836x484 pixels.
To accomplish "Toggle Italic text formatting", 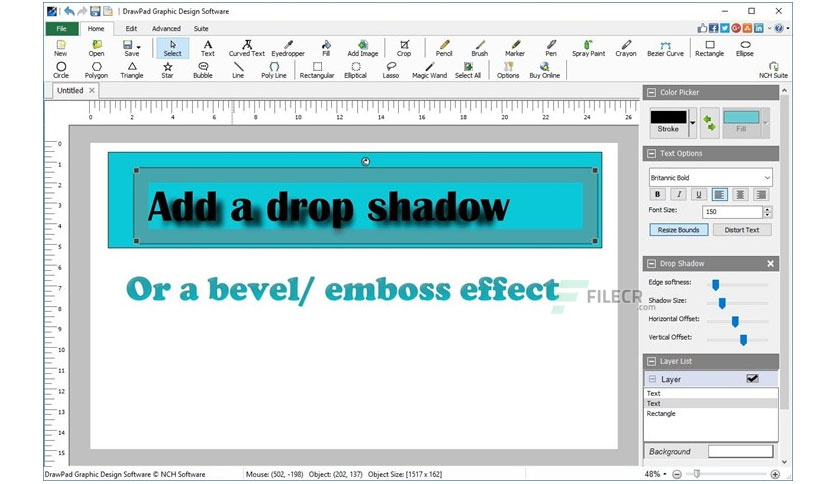I will pos(678,195).
